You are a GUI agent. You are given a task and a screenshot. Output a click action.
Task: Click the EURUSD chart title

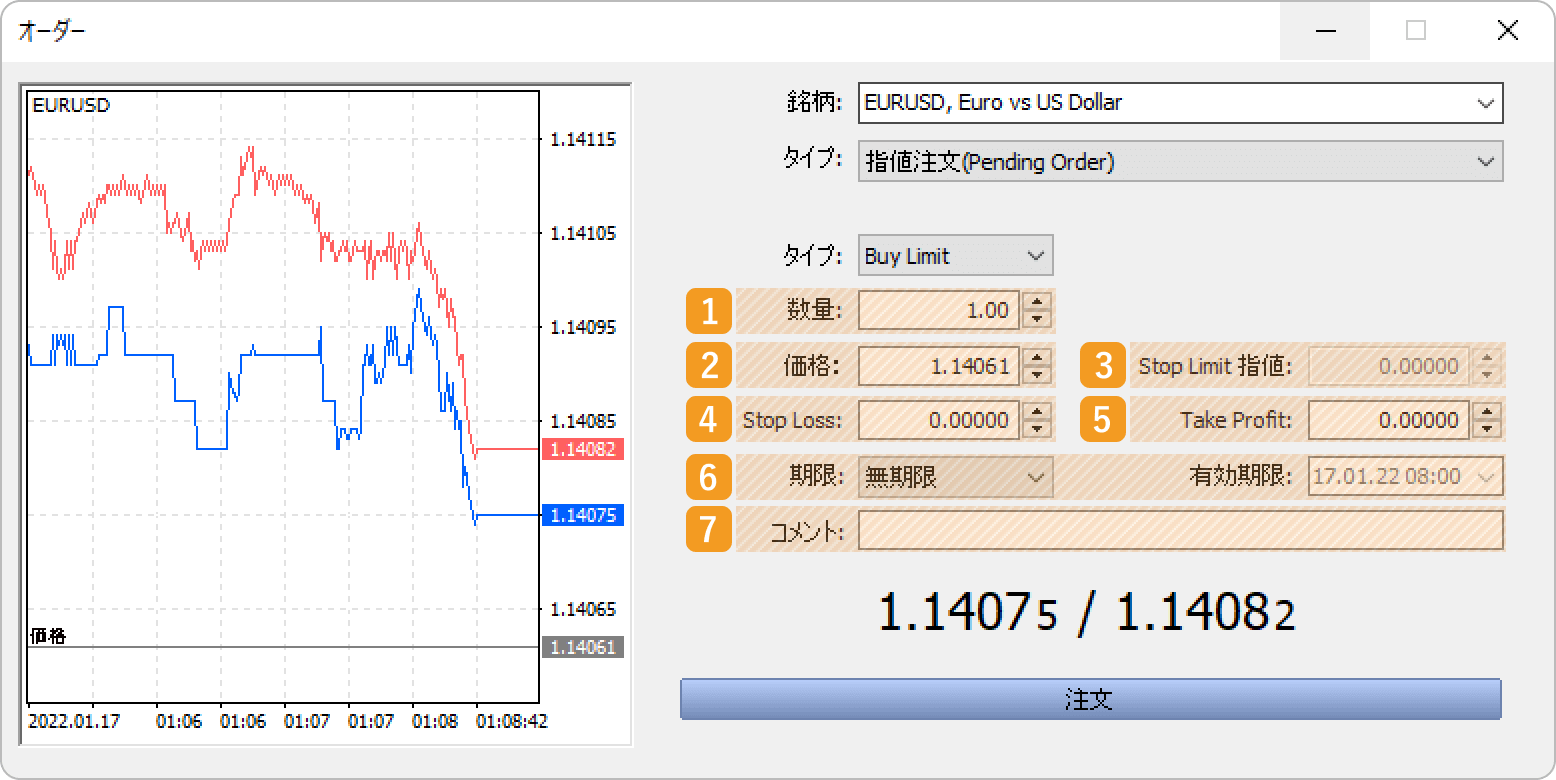click(71, 105)
